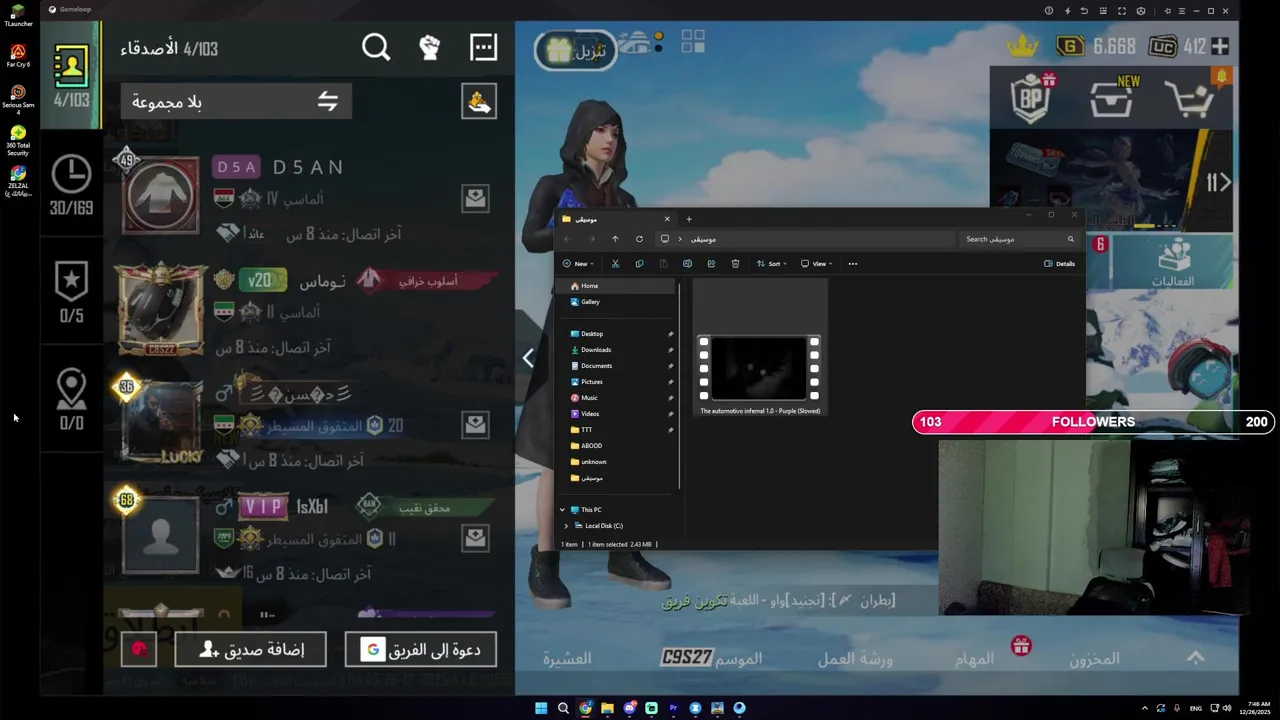The image size is (1280, 720).
Task: Open New dropdown in File Explorer
Action: coord(578,264)
